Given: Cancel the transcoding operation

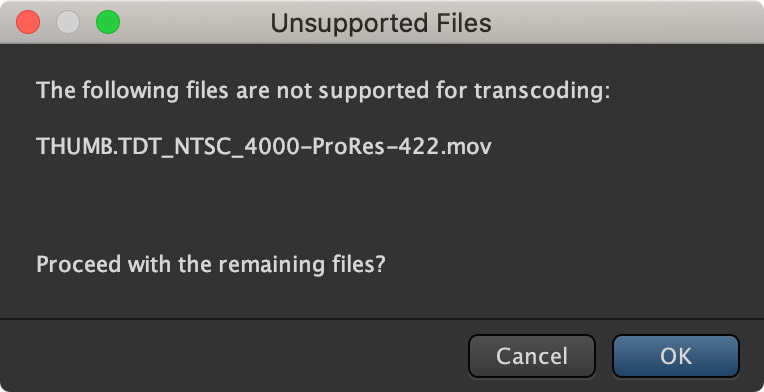Looking at the screenshot, I should 532,356.
